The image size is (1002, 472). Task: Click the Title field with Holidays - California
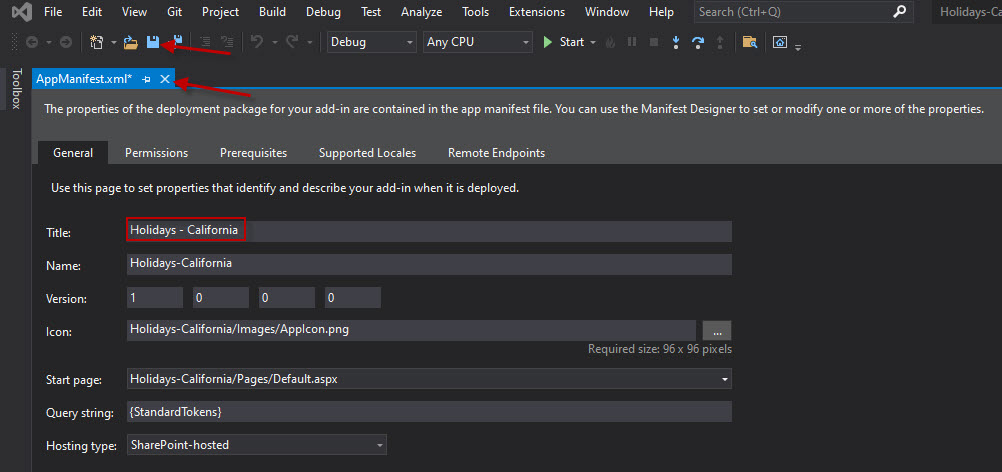[x=429, y=231]
